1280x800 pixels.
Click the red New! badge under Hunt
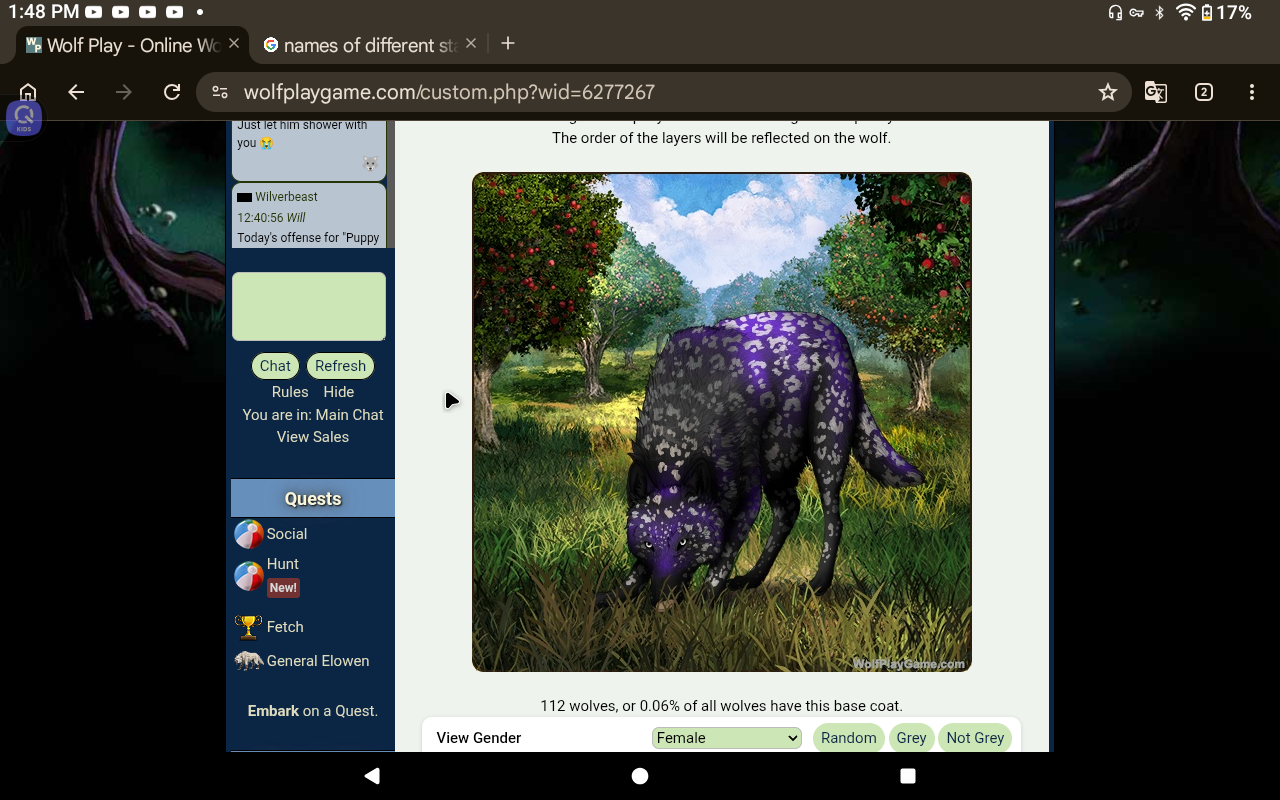click(283, 588)
